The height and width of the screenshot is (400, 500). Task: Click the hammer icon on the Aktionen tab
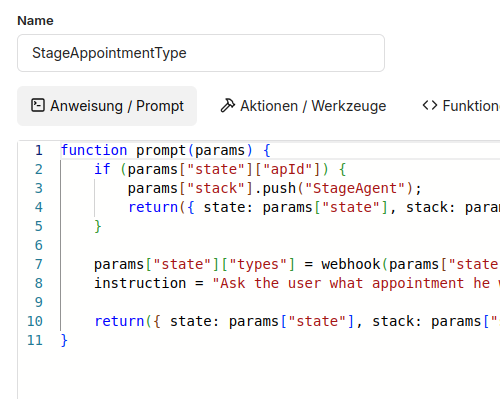[x=228, y=105]
